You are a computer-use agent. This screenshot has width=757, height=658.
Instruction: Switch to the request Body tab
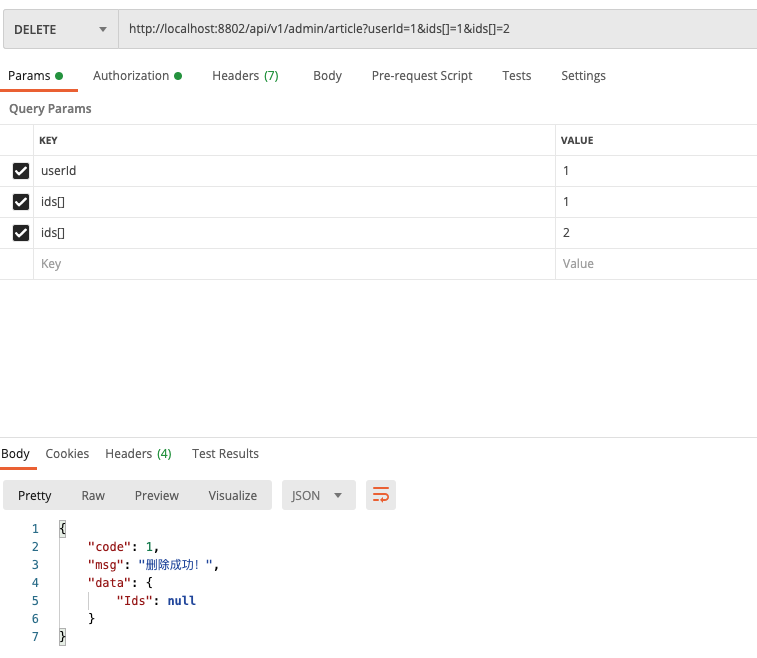pos(327,76)
